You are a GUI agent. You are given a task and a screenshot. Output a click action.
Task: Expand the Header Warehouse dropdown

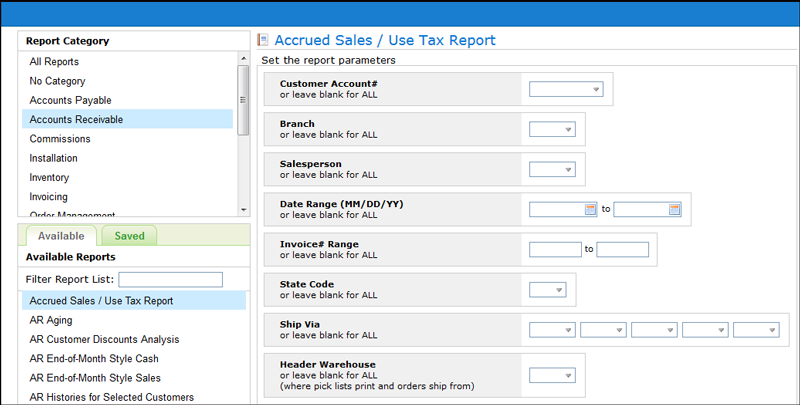552,376
